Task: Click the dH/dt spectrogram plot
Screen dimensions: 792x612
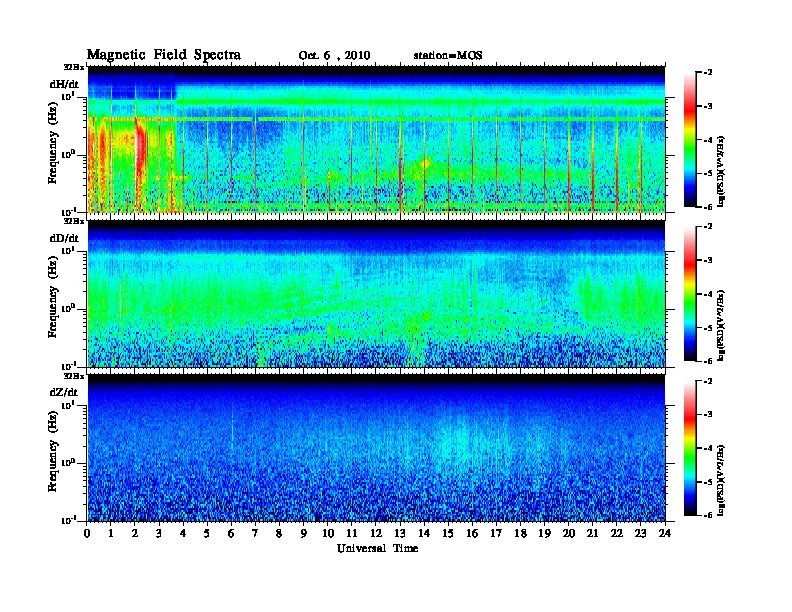Action: point(376,139)
